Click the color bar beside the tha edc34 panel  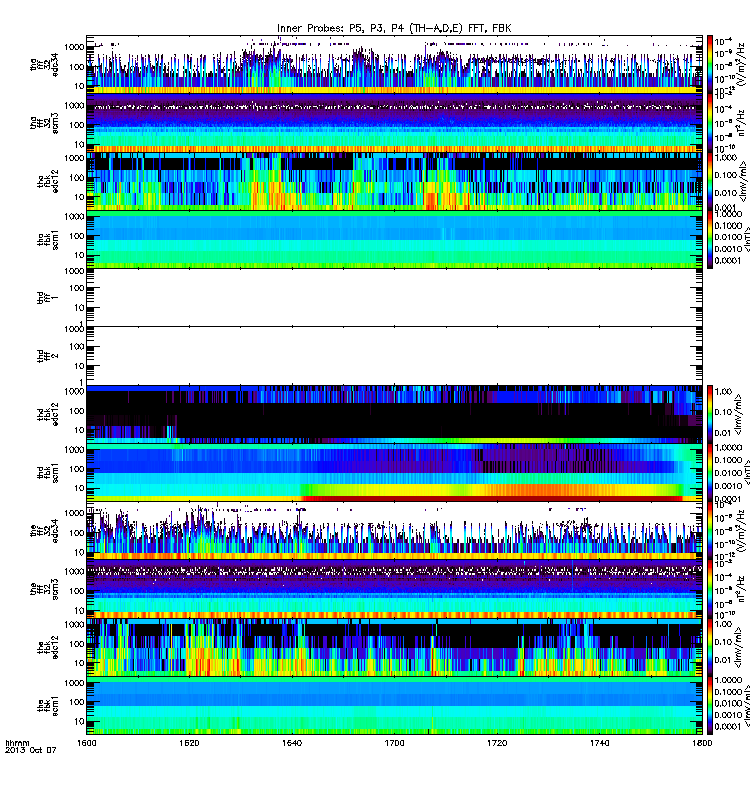(x=710, y=64)
